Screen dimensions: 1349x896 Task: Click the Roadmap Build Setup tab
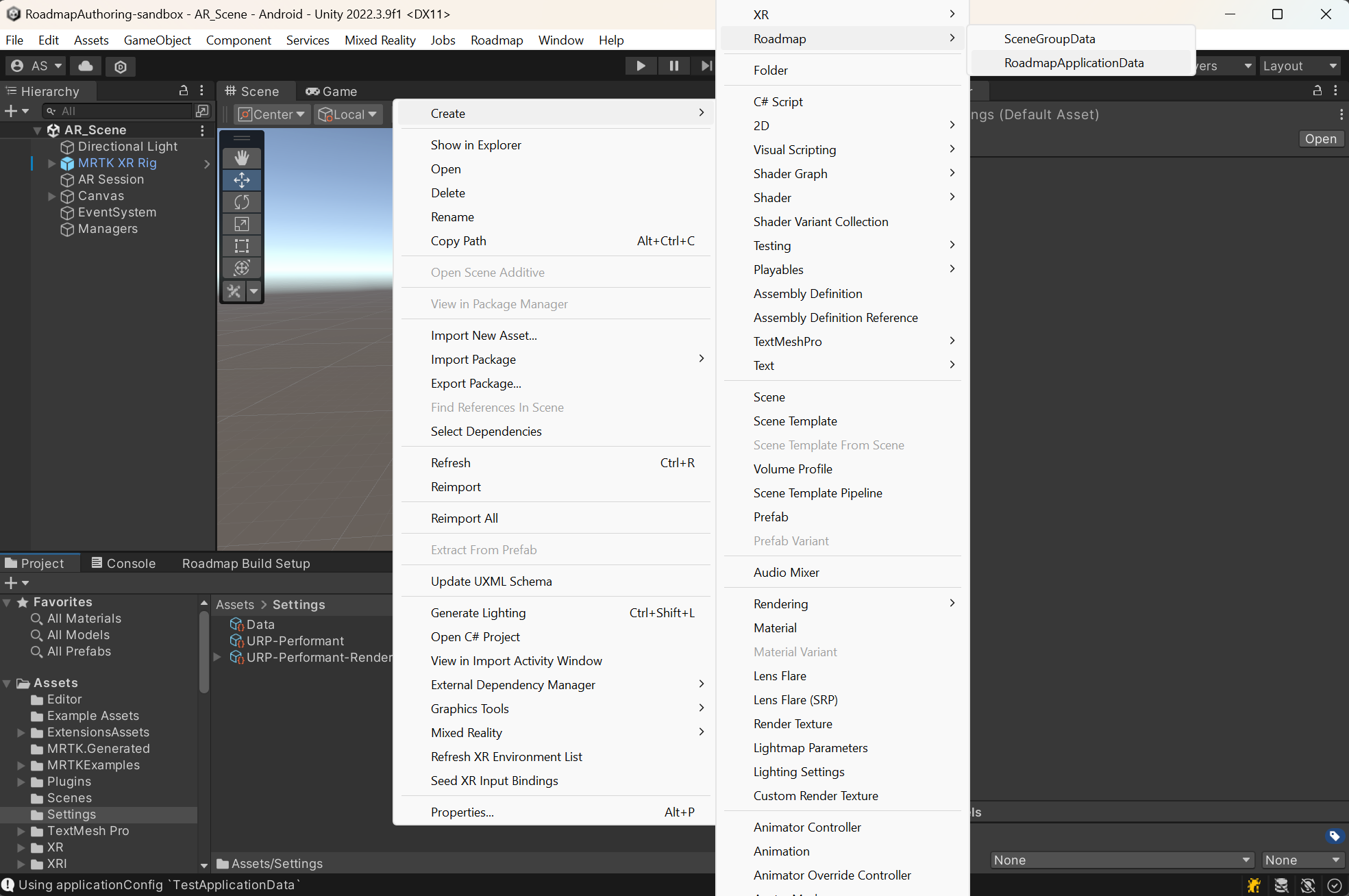pyautogui.click(x=246, y=563)
